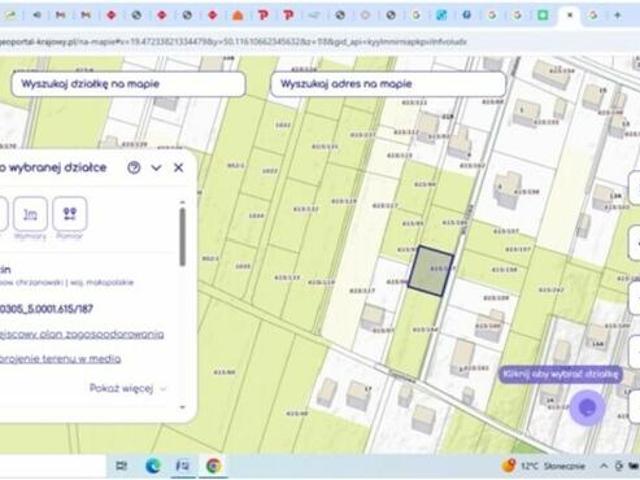Image resolution: width=640 pixels, height=480 pixels.
Task: Open Microsoft Edge from the taskbar
Action: tap(153, 466)
